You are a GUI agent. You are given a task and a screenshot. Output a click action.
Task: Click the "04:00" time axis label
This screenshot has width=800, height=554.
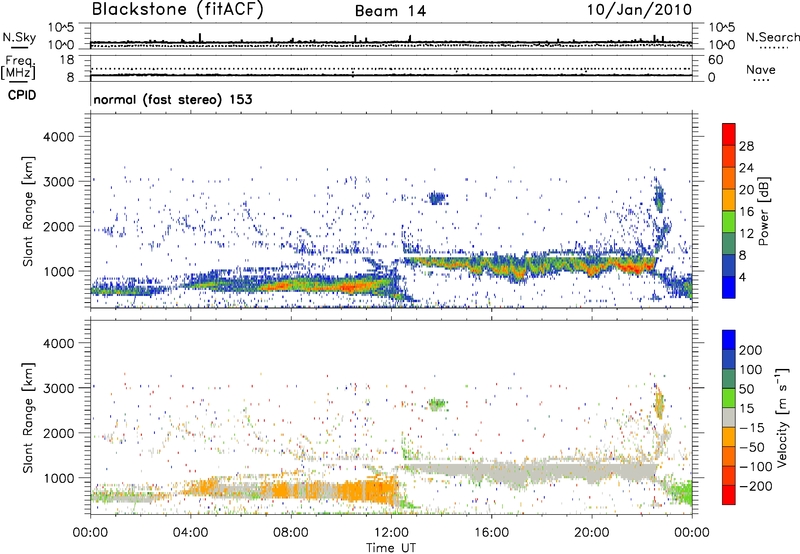(x=190, y=533)
